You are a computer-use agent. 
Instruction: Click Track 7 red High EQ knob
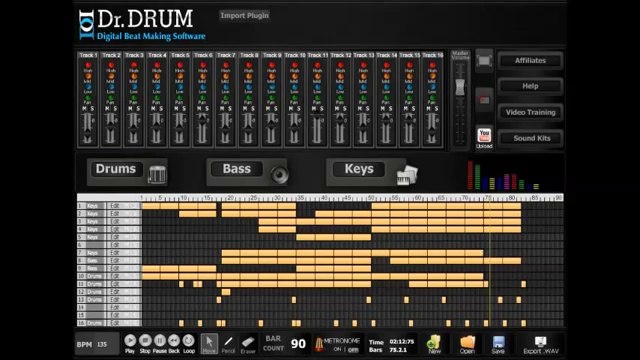click(226, 65)
